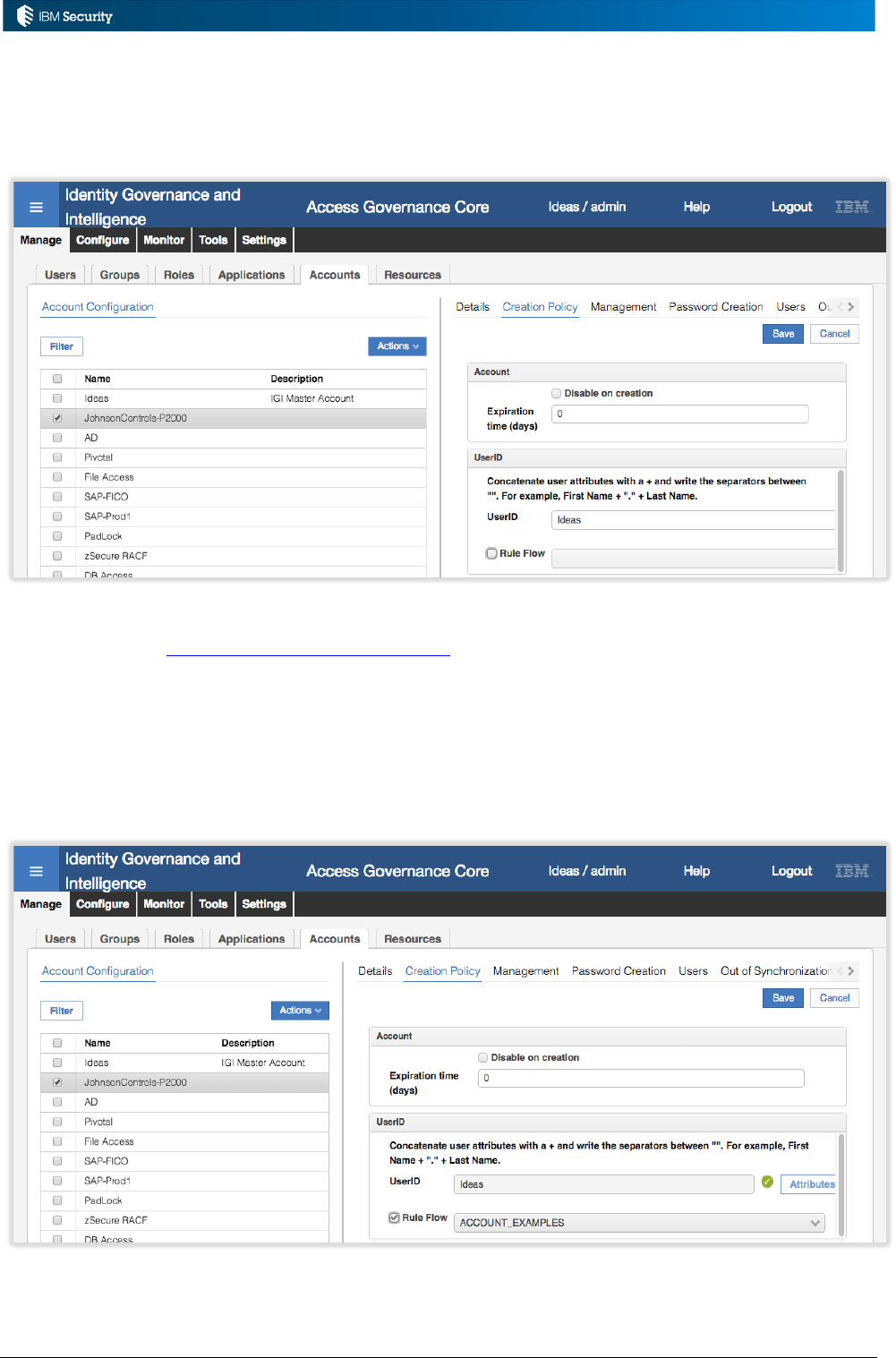896x1358 pixels.
Task: Open the hamburger menu in the upper screenshot
Action: pyautogui.click(x=37, y=207)
